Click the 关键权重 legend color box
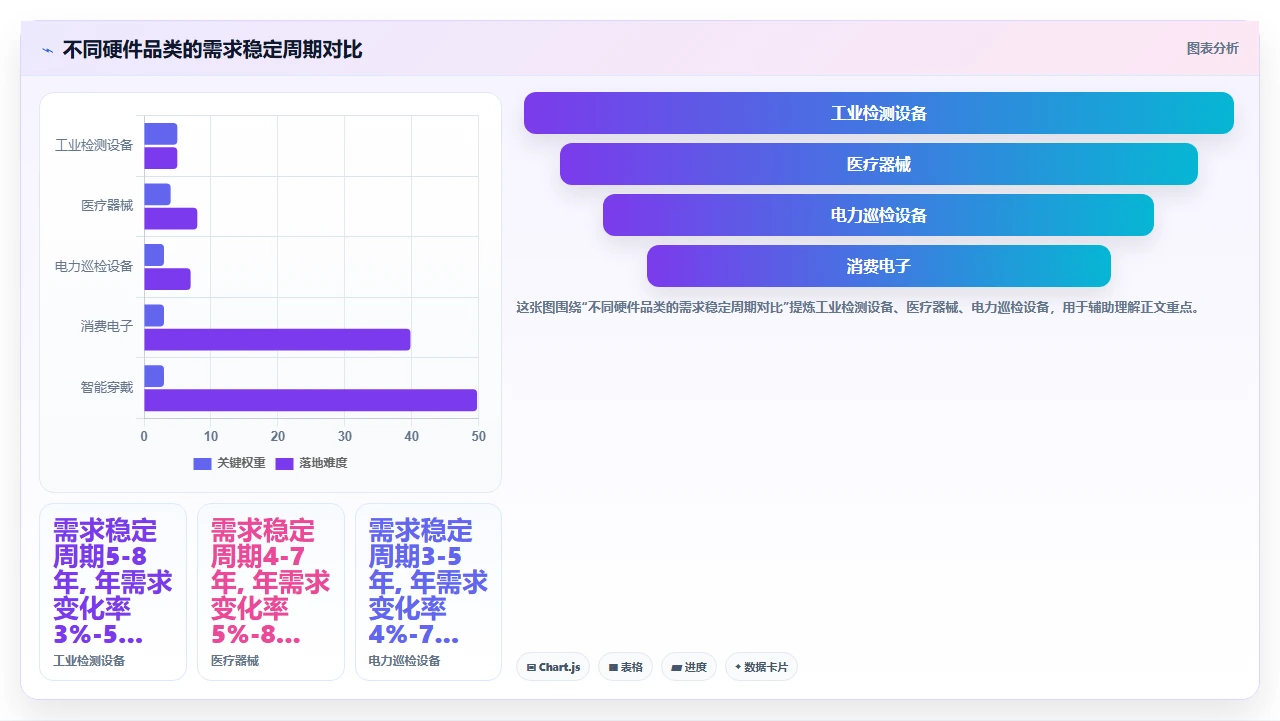This screenshot has height=721, width=1280. (x=202, y=463)
